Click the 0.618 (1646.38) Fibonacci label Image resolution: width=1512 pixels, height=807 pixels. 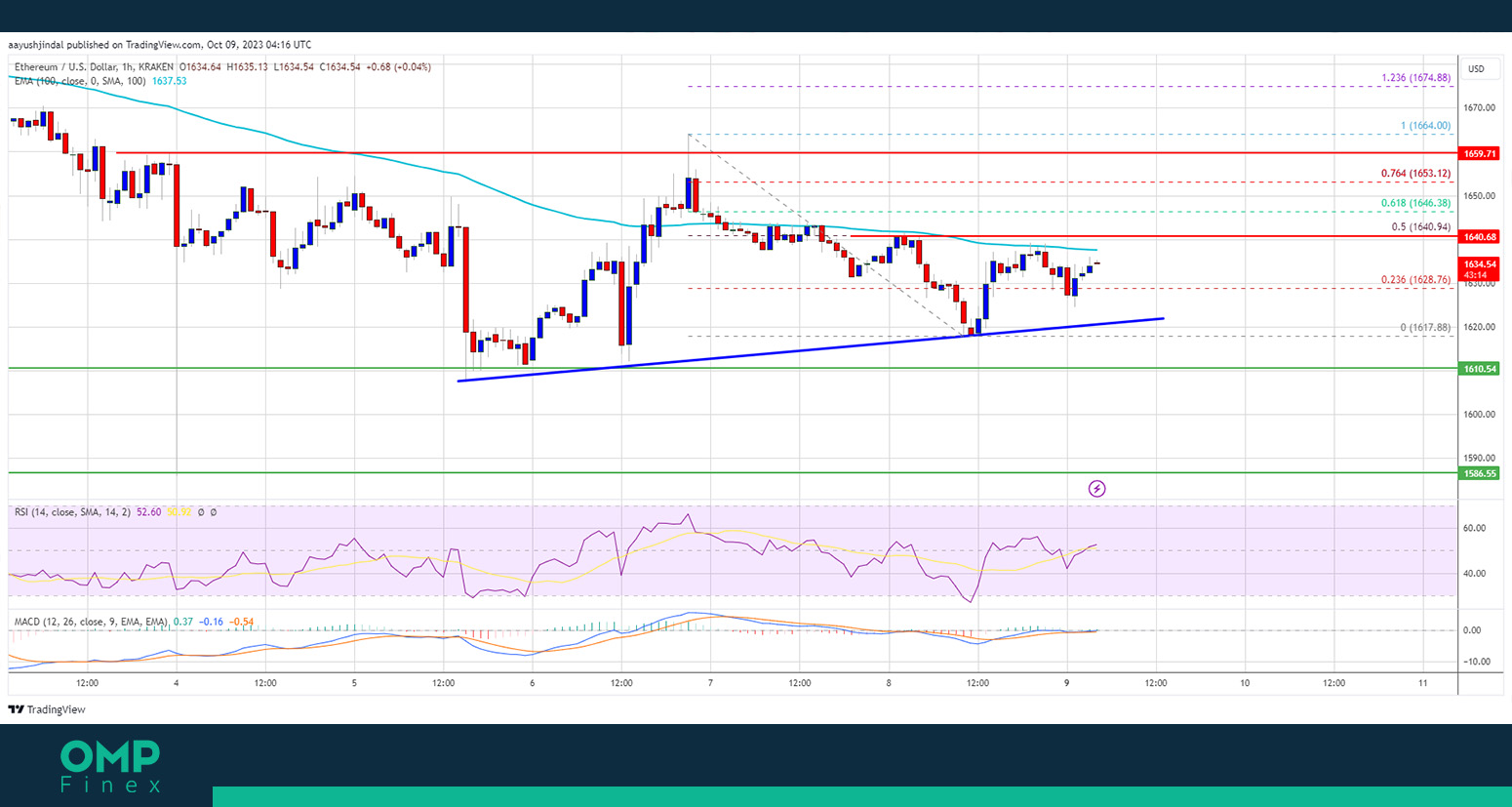(x=1416, y=204)
